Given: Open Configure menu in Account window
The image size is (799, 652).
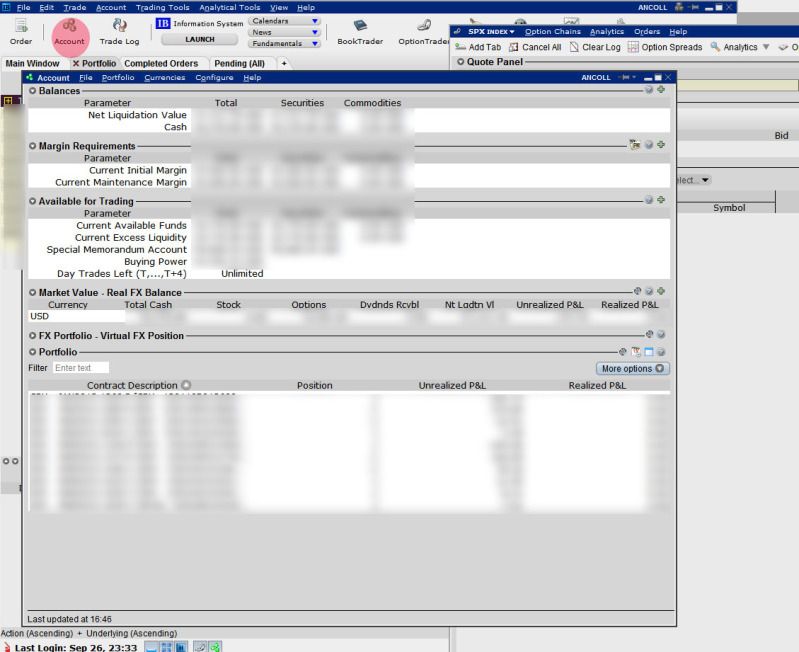Looking at the screenshot, I should click(x=214, y=77).
